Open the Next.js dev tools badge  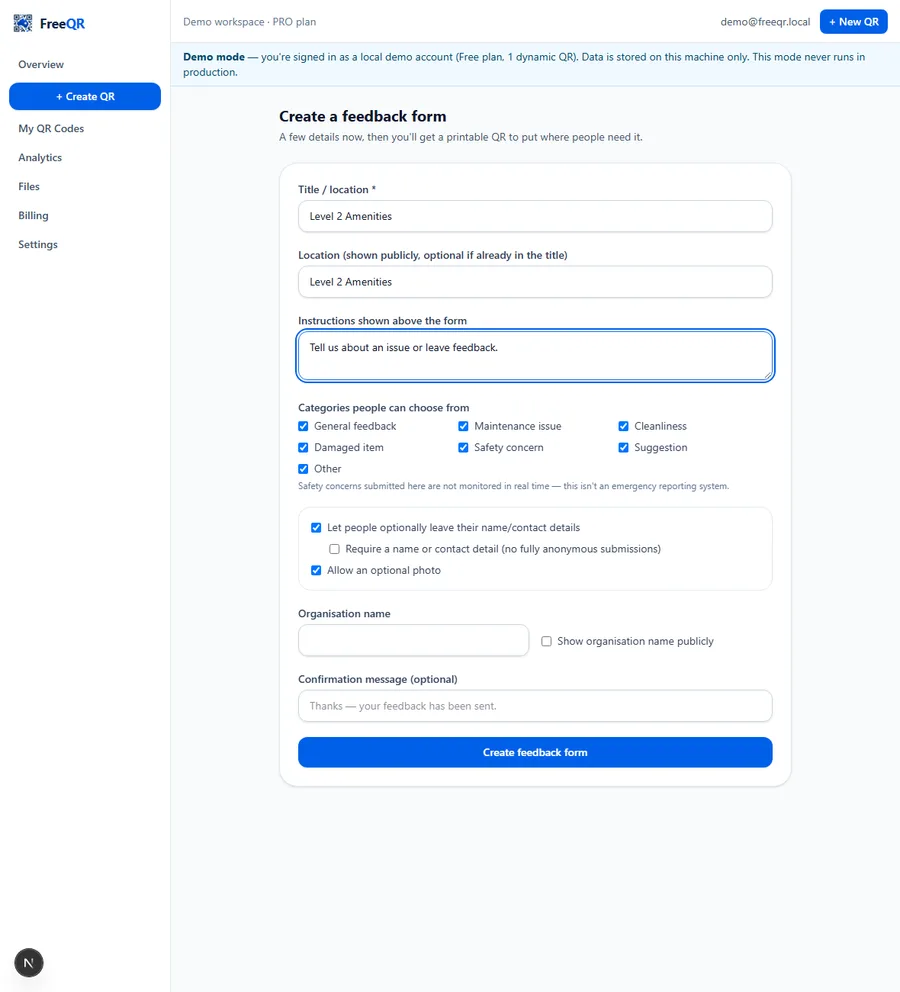(x=28, y=962)
